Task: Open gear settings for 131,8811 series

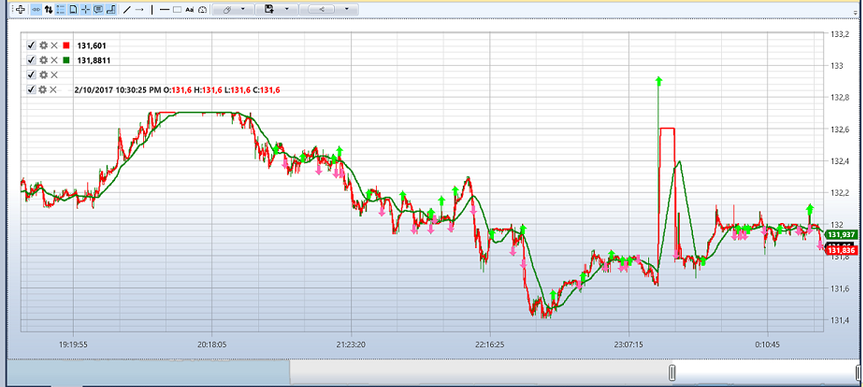Action: 43,61
